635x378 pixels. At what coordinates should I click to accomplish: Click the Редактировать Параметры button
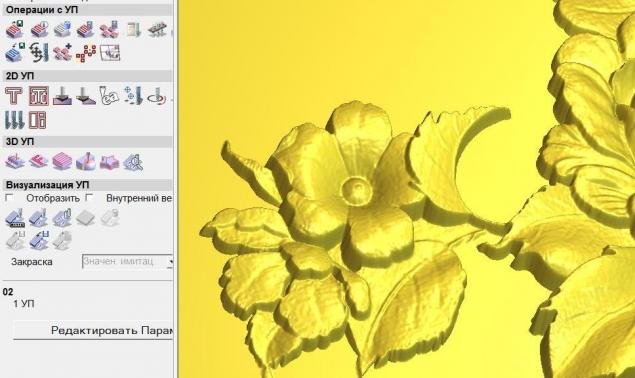(93, 331)
